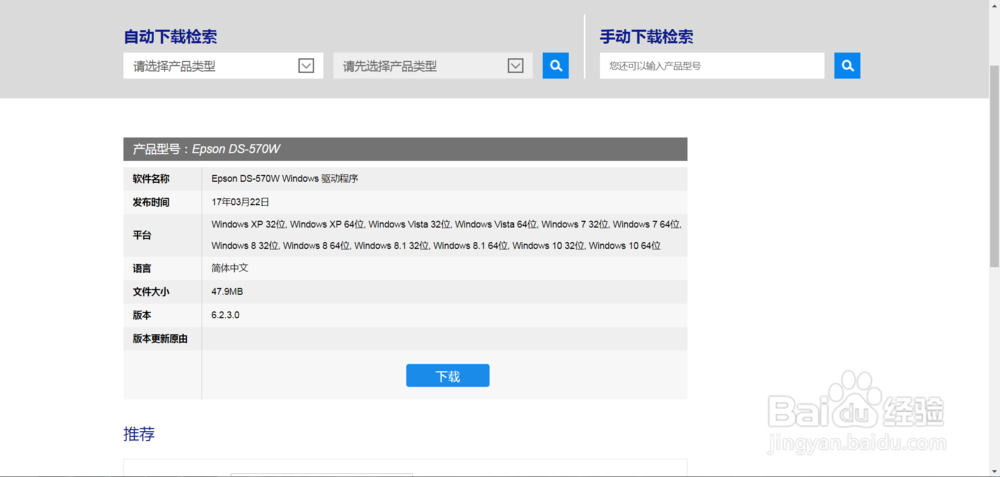Click the date 17年03月22日
1000x477 pixels.
(x=240, y=202)
